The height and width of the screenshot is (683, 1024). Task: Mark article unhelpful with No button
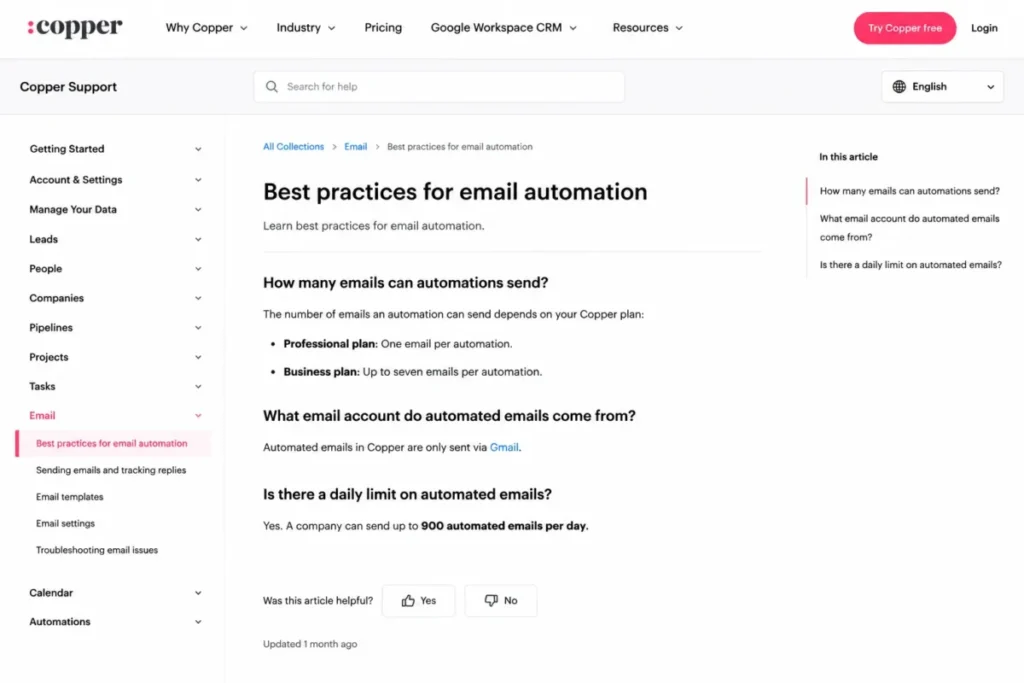click(x=501, y=601)
